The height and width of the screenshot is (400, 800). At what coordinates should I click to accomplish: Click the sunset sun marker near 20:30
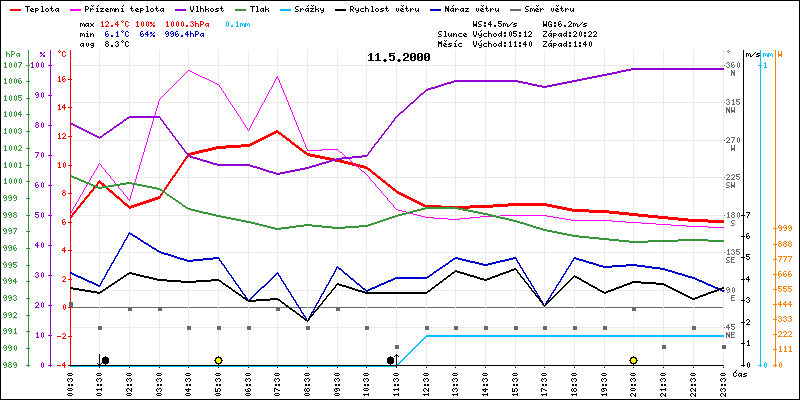(x=633, y=360)
